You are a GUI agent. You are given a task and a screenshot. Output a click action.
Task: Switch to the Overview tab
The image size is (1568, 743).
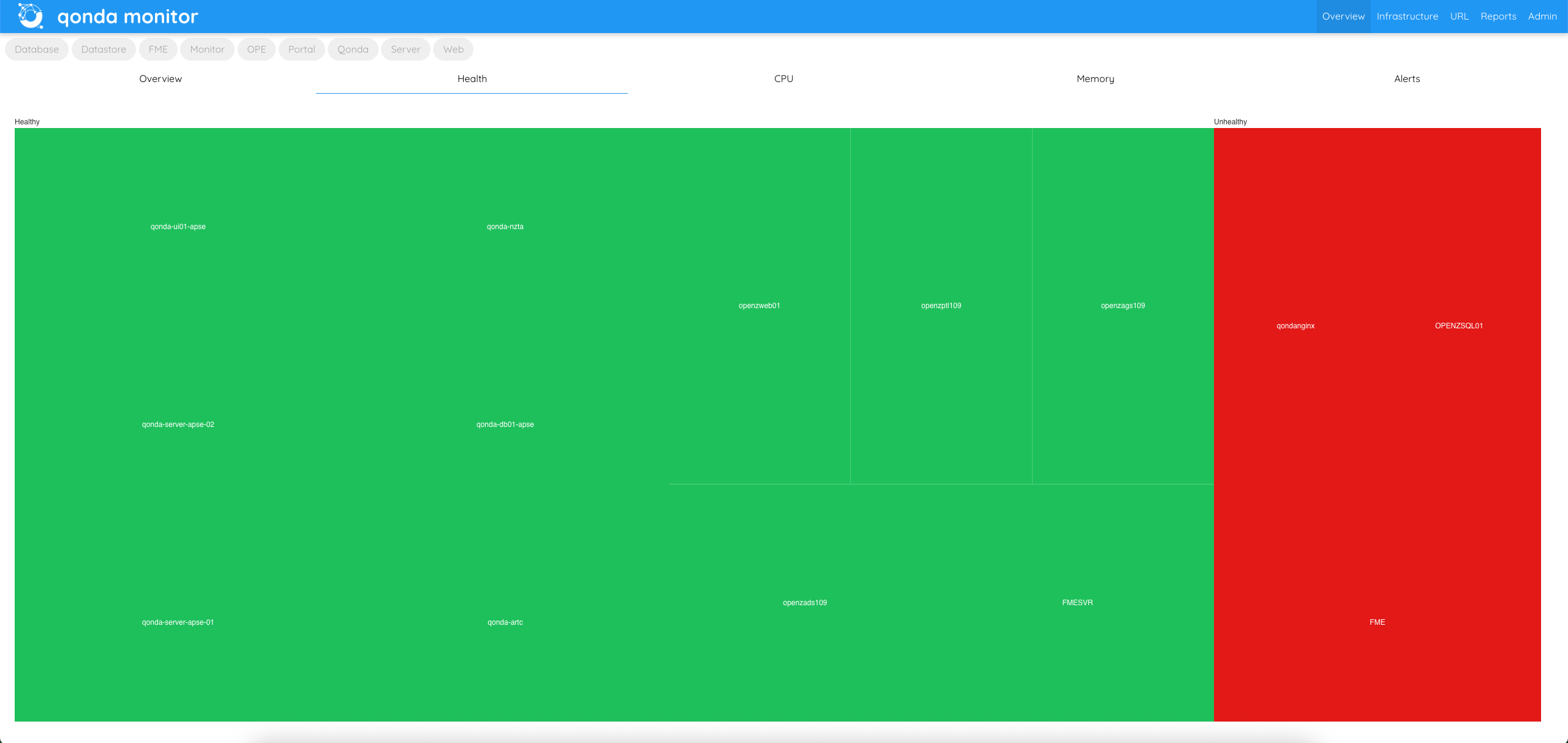[x=160, y=78]
